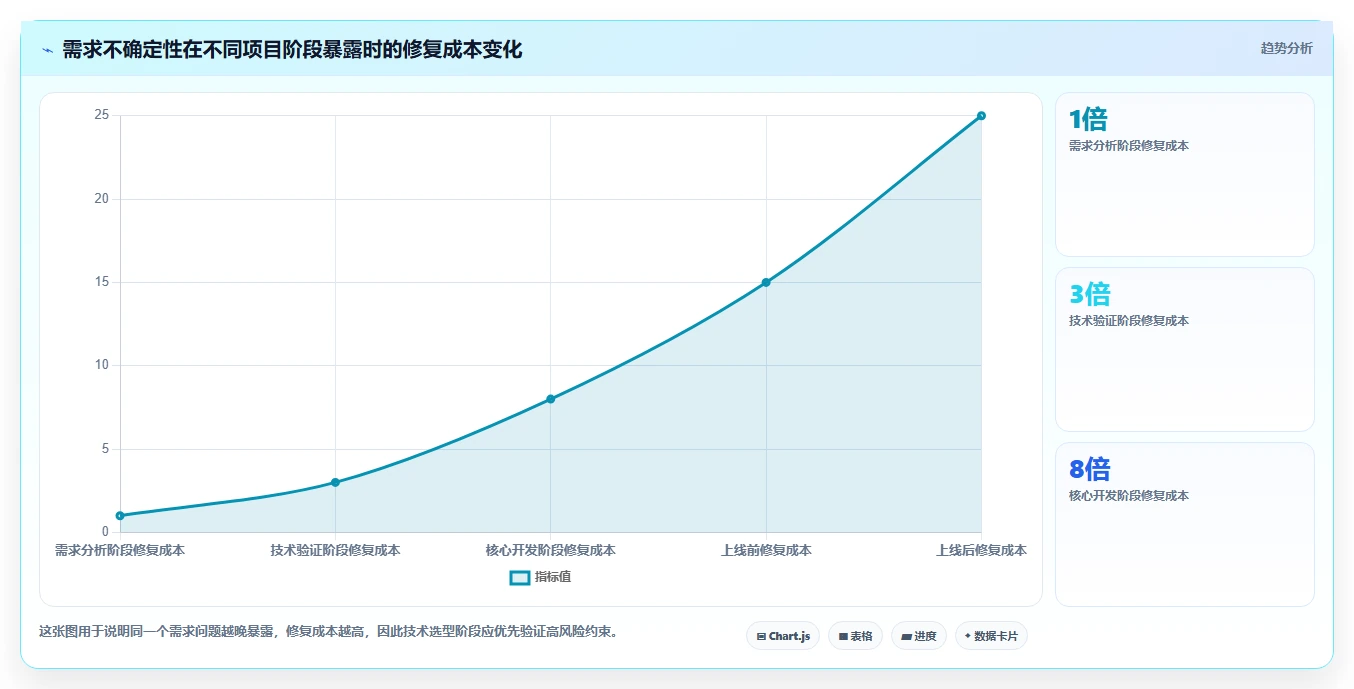This screenshot has width=1354, height=689.
Task: Click data point for 需求分析阶段修复成本
Action: click(x=120, y=516)
